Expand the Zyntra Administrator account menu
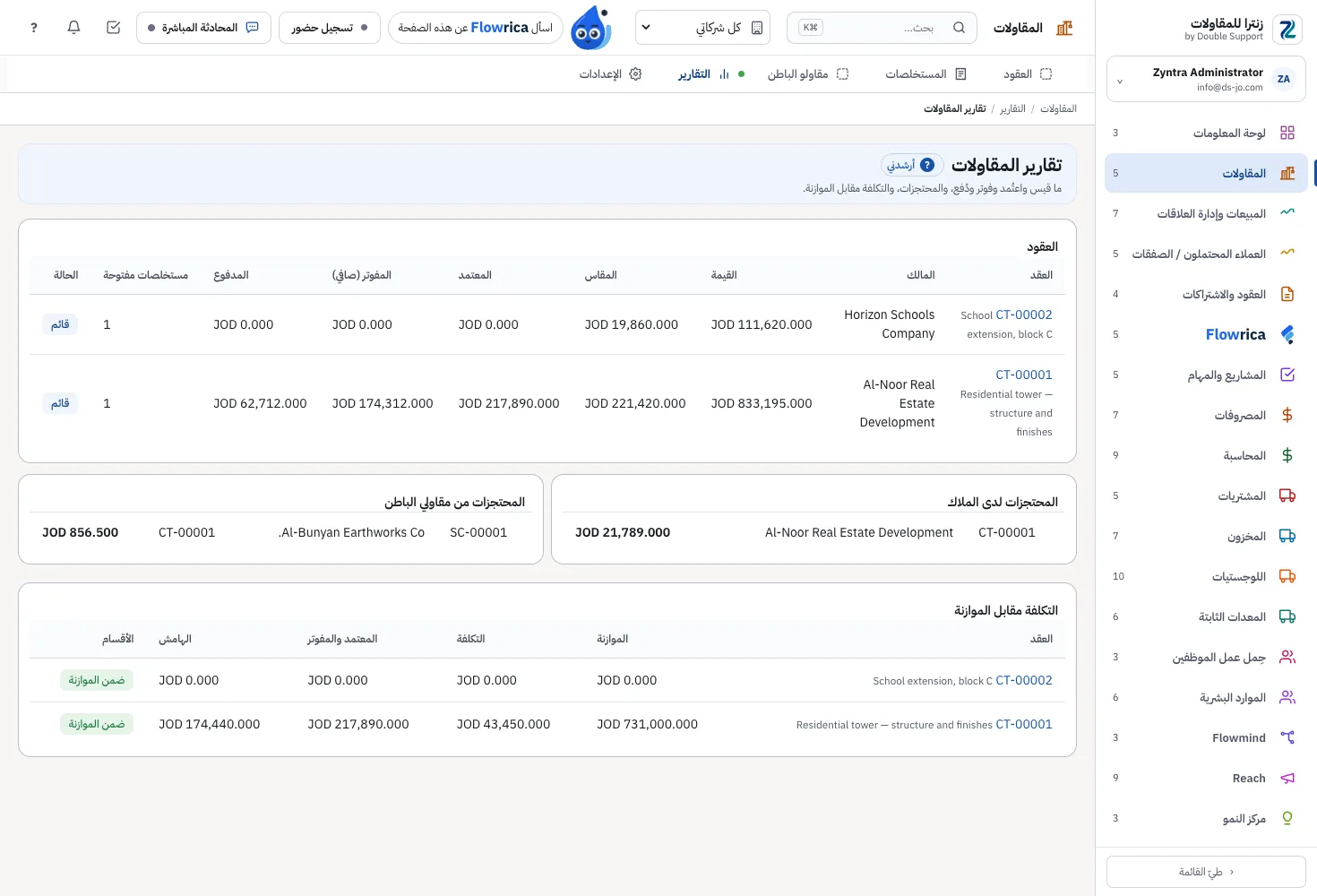The image size is (1317, 896). click(x=1206, y=79)
